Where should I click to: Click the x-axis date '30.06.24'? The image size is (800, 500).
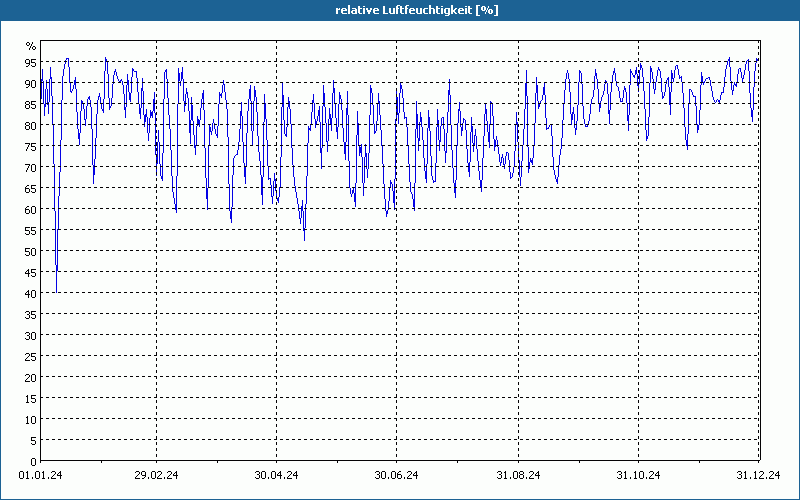coord(396,475)
